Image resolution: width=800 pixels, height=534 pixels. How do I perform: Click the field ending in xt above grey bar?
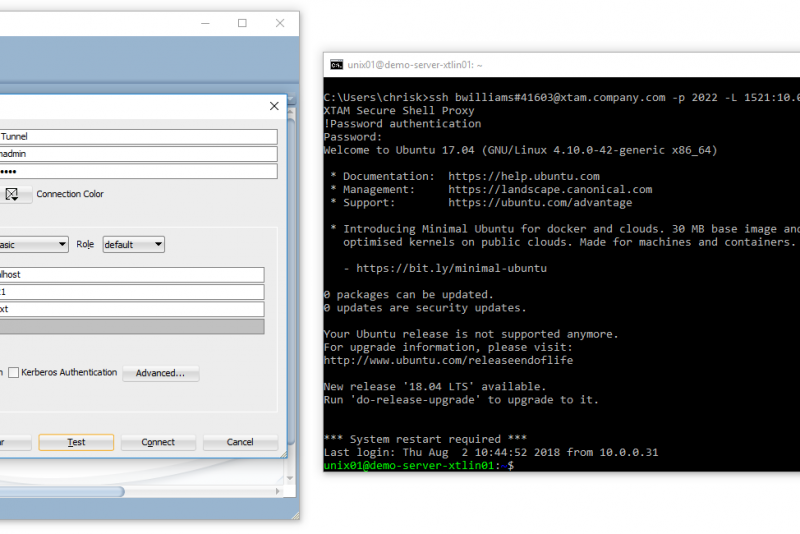click(132, 309)
